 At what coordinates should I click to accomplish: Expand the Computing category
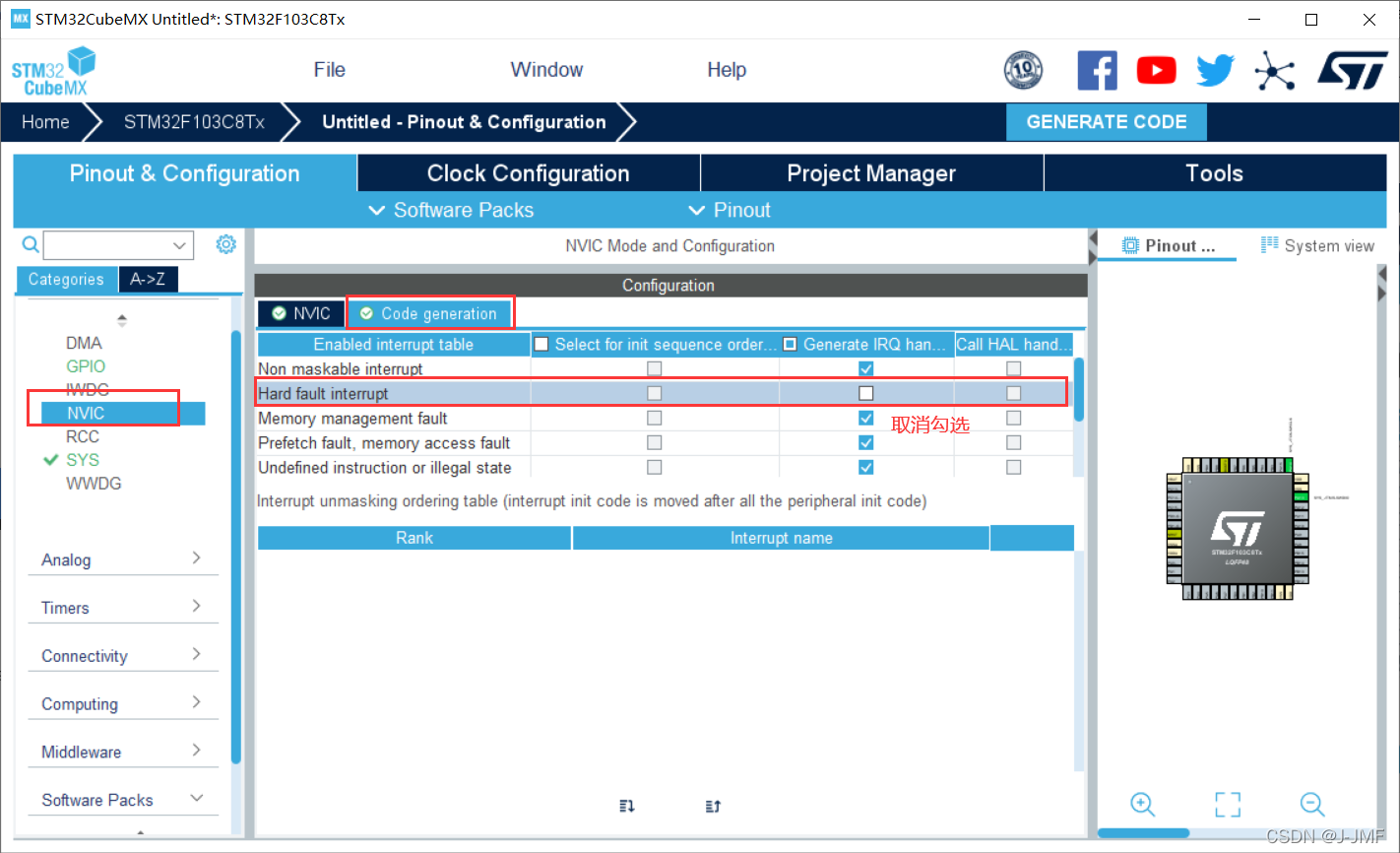pos(121,704)
